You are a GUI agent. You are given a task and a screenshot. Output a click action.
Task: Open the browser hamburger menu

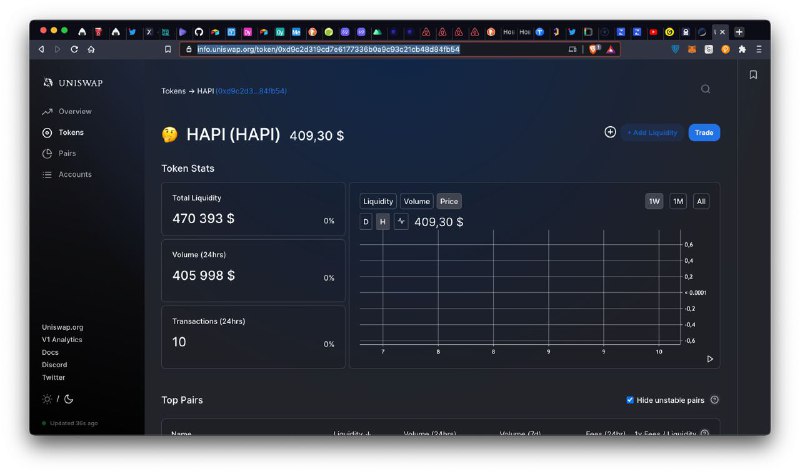click(759, 49)
